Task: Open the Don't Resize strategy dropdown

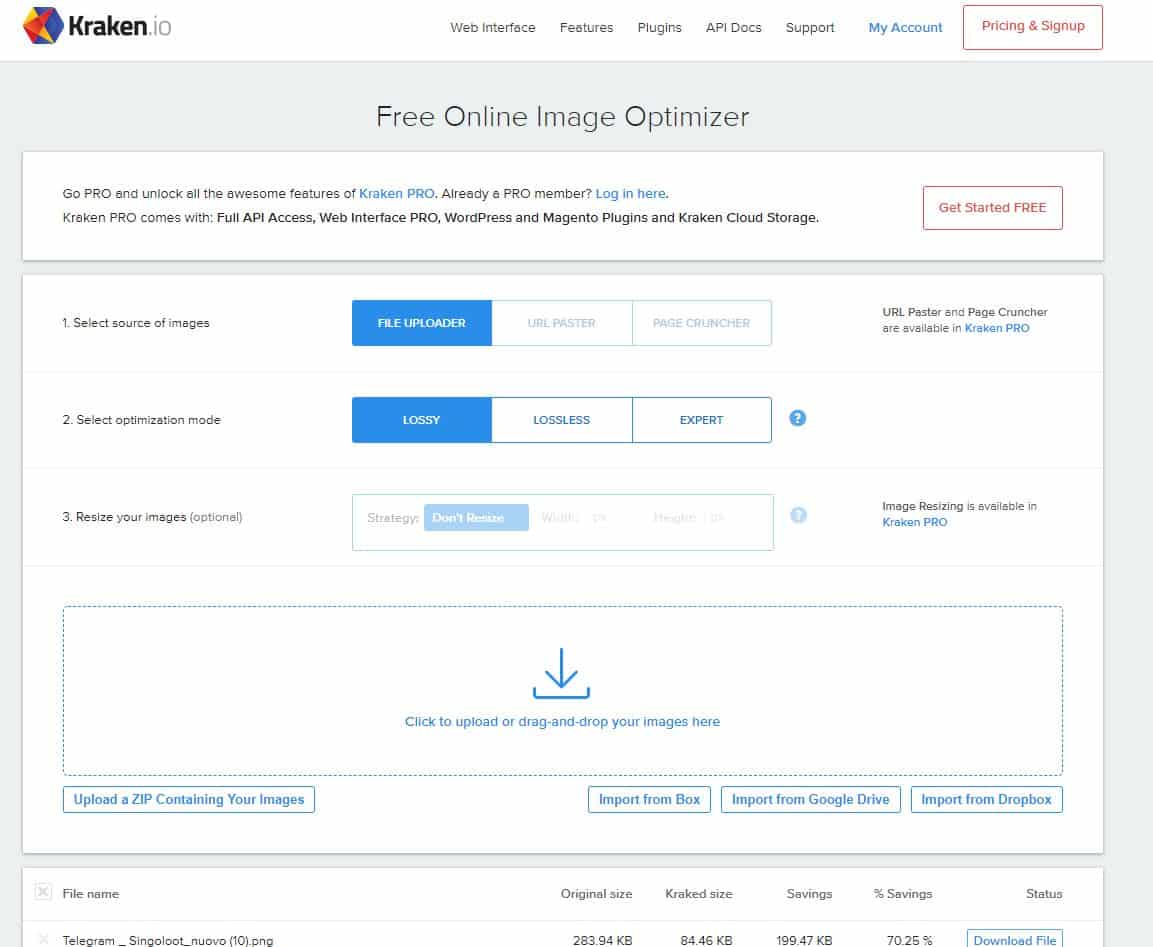Action: pyautogui.click(x=476, y=518)
